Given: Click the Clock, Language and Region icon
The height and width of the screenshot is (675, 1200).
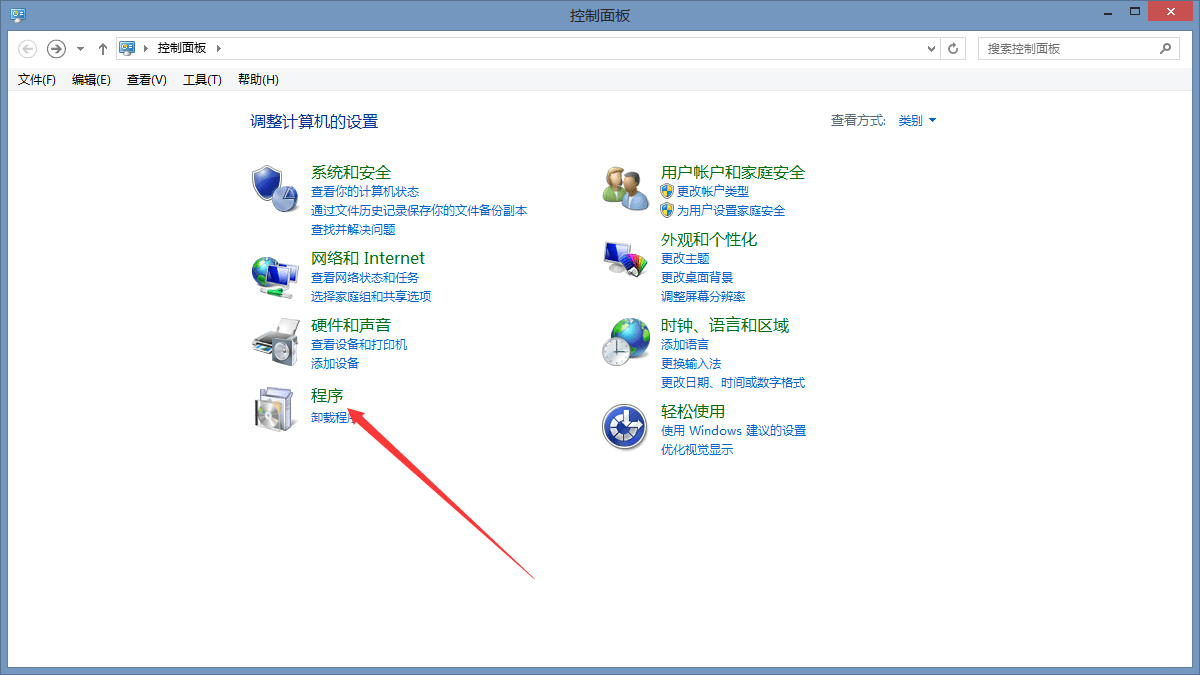Looking at the screenshot, I should [625, 342].
